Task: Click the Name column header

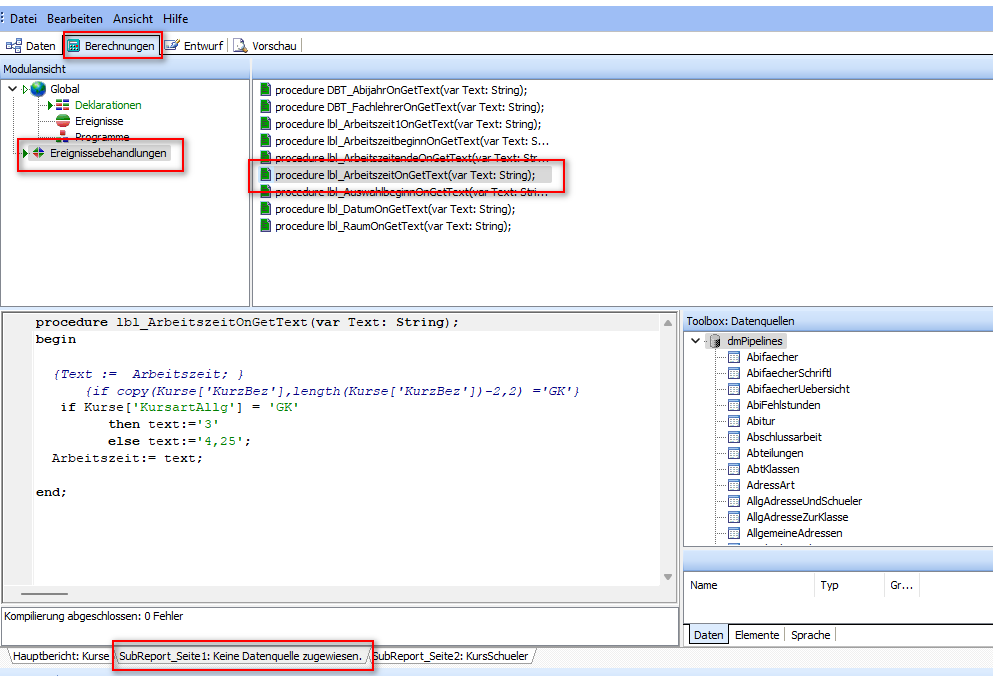Action: pos(704,585)
